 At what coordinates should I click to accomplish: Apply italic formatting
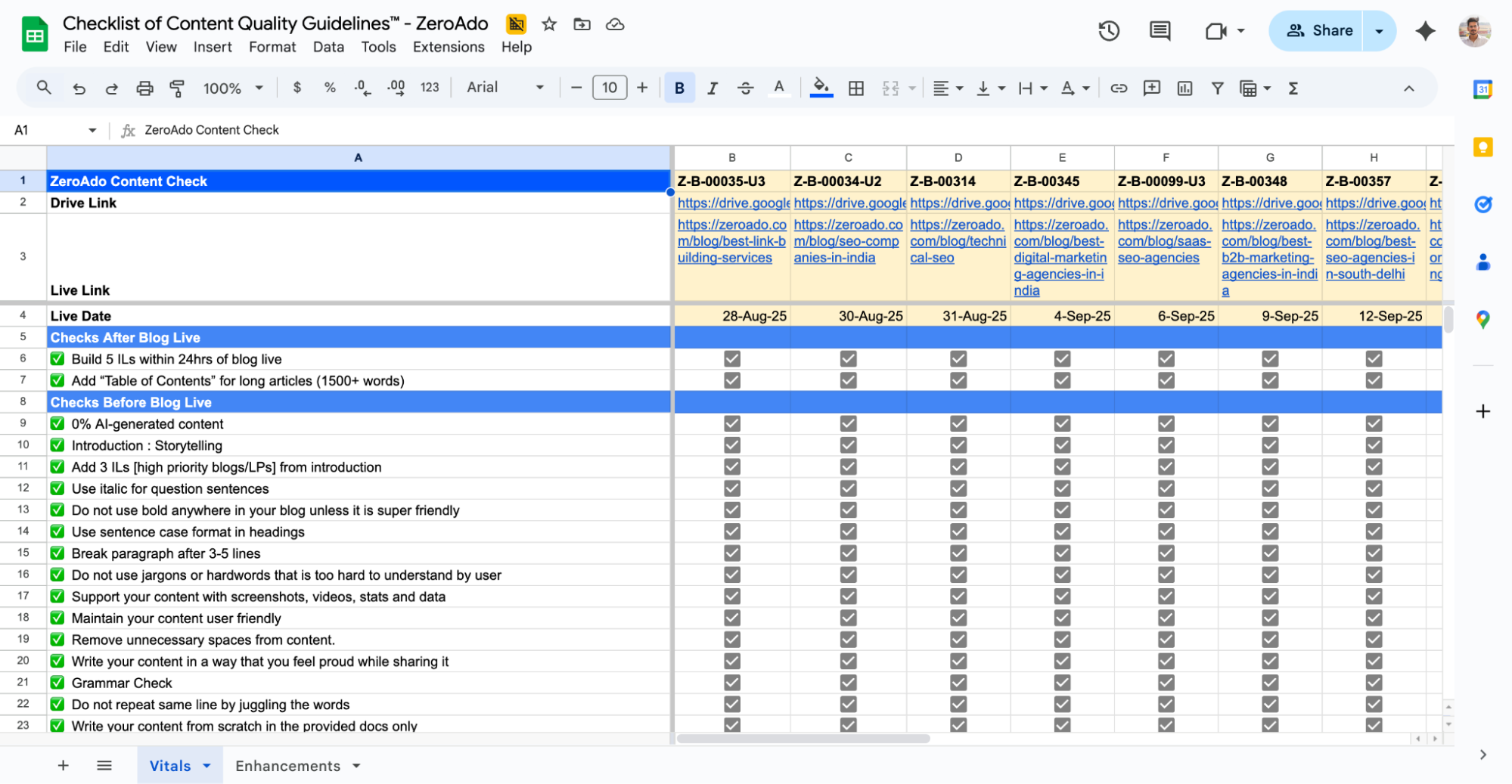click(x=712, y=88)
